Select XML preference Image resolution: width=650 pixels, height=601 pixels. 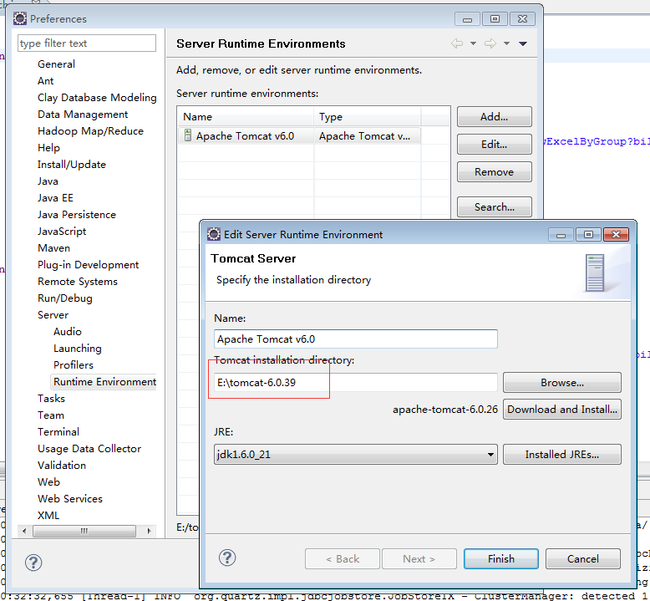[x=48, y=516]
